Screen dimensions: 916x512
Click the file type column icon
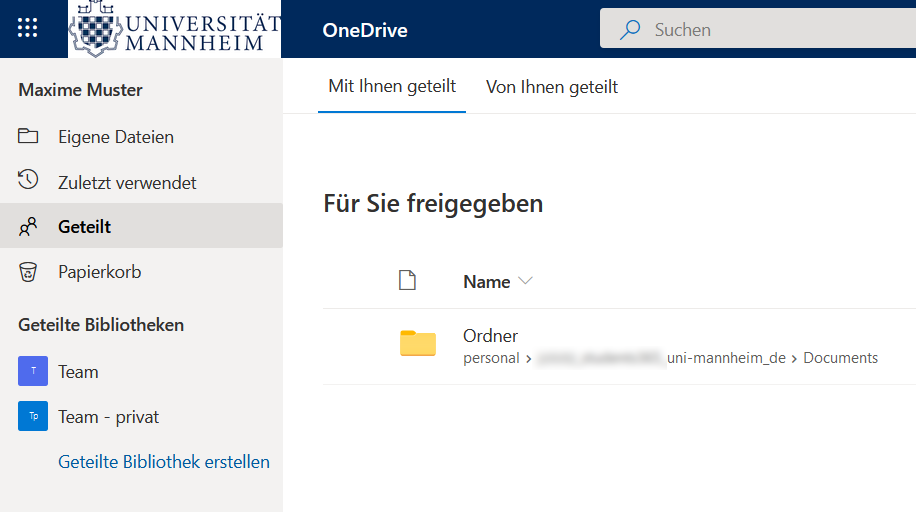pyautogui.click(x=407, y=280)
